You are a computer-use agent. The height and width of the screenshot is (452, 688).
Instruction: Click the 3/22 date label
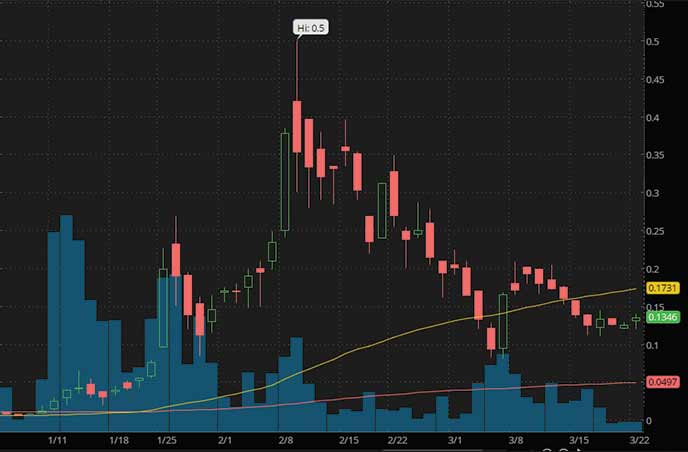[639, 440]
